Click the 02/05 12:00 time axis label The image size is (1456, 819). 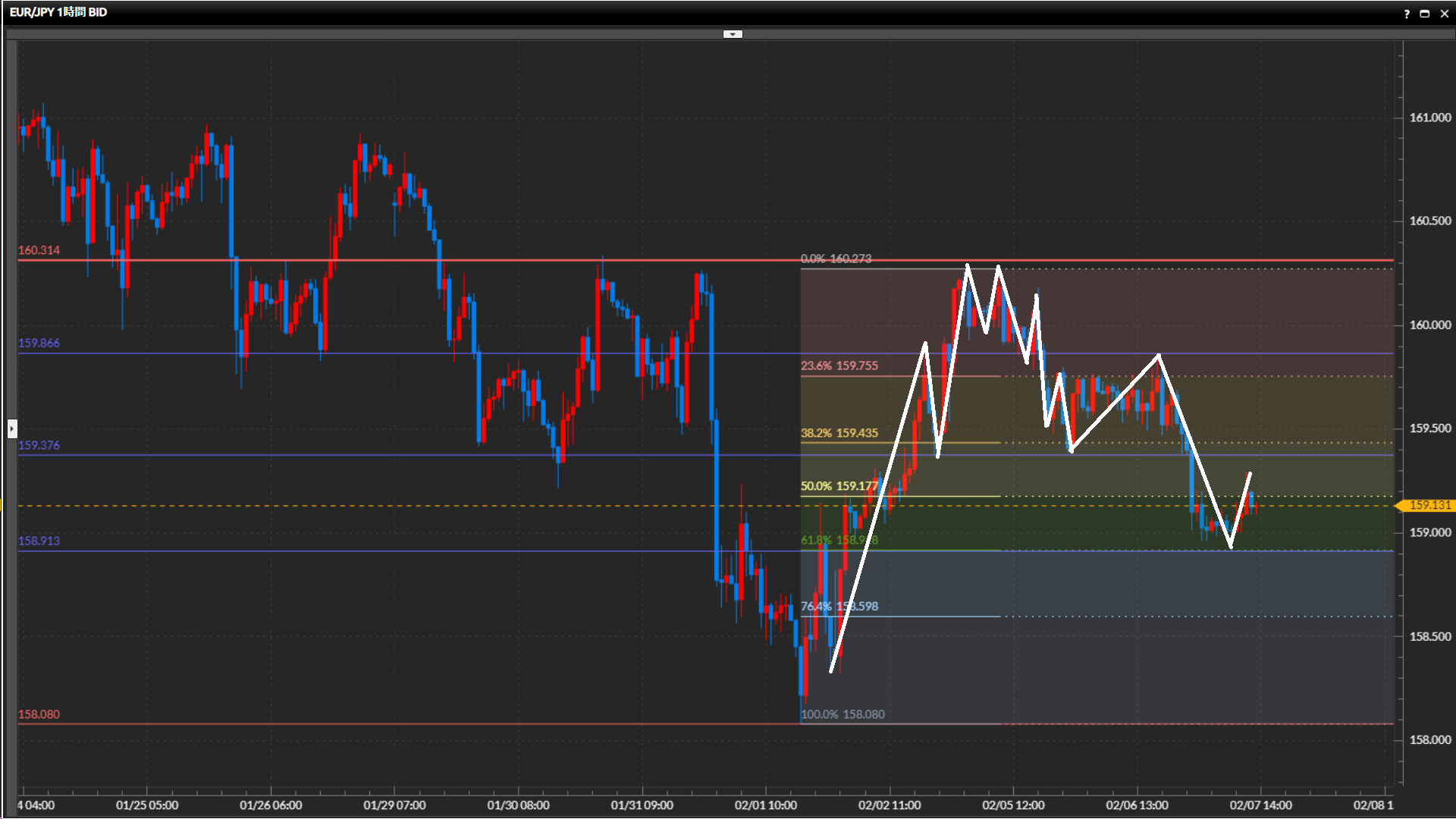(x=1013, y=805)
